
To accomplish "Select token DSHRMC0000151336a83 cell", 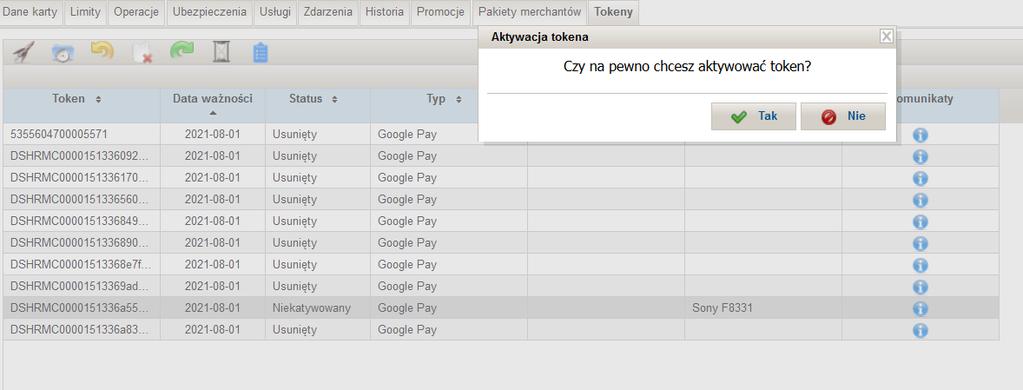I will click(x=82, y=329).
